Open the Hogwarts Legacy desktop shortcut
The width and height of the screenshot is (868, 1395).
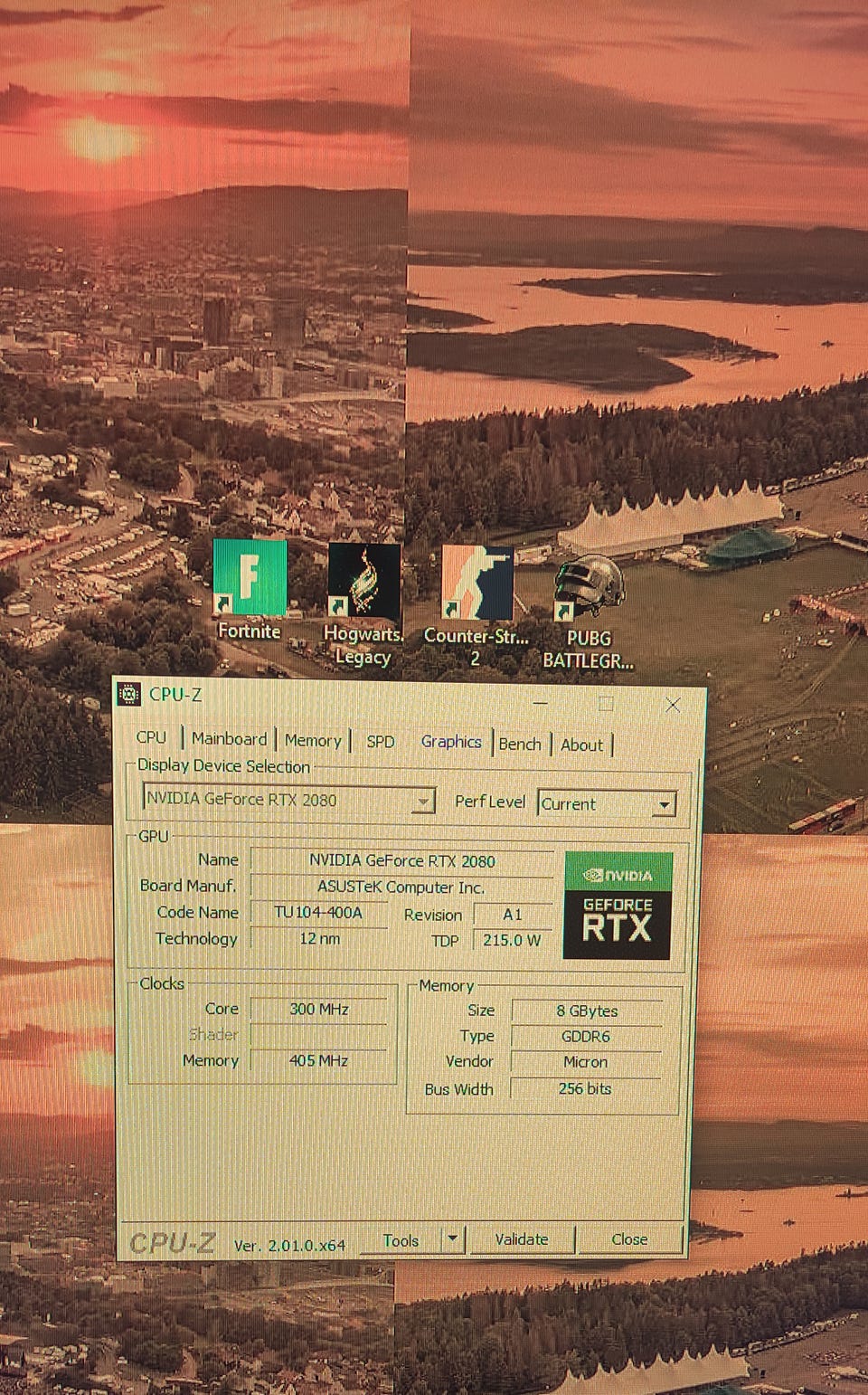click(363, 604)
